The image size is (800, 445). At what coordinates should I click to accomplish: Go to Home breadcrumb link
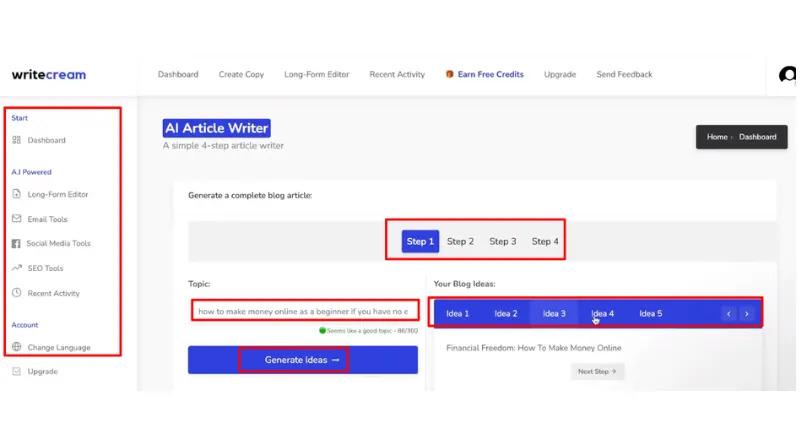point(717,137)
